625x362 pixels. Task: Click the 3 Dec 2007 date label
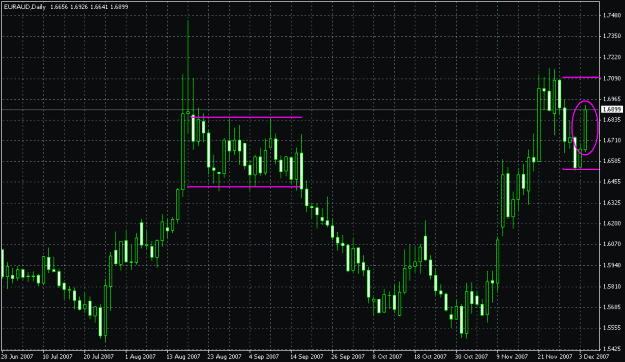tap(594, 356)
